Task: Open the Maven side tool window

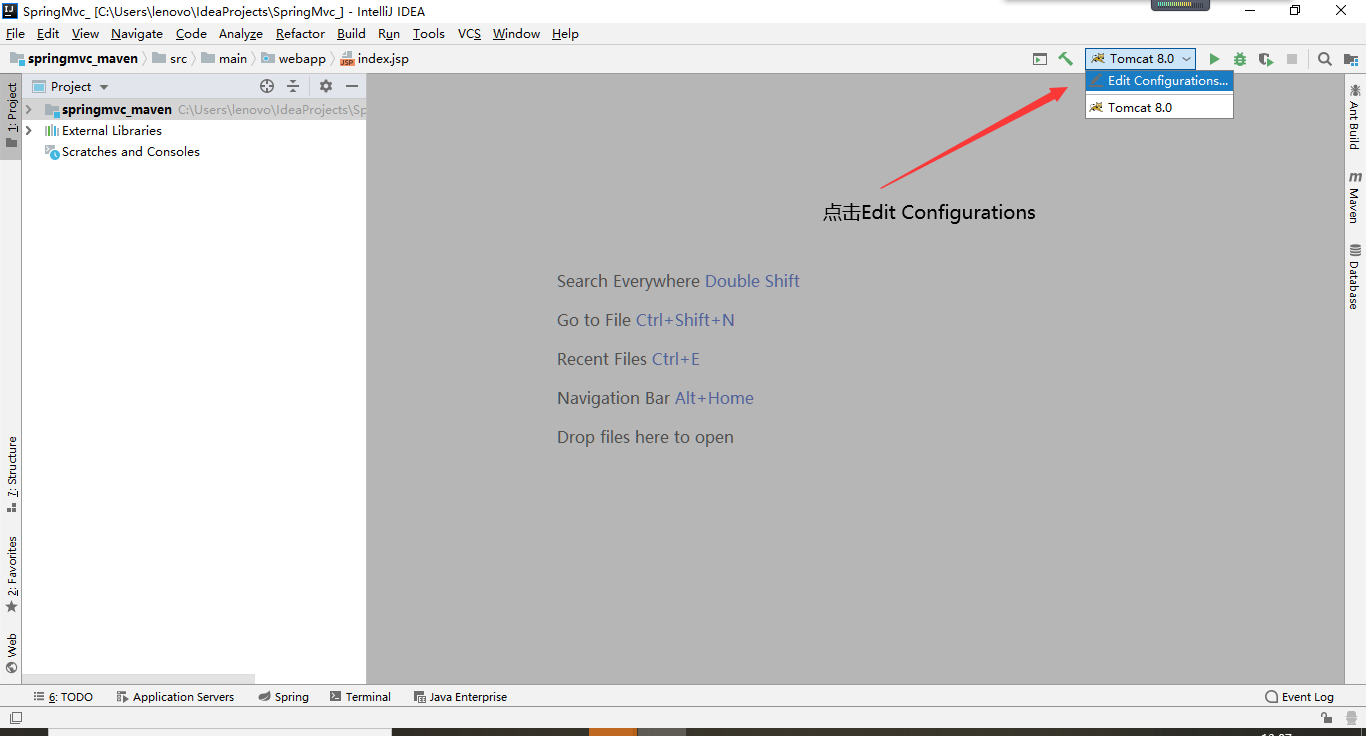Action: click(1355, 196)
